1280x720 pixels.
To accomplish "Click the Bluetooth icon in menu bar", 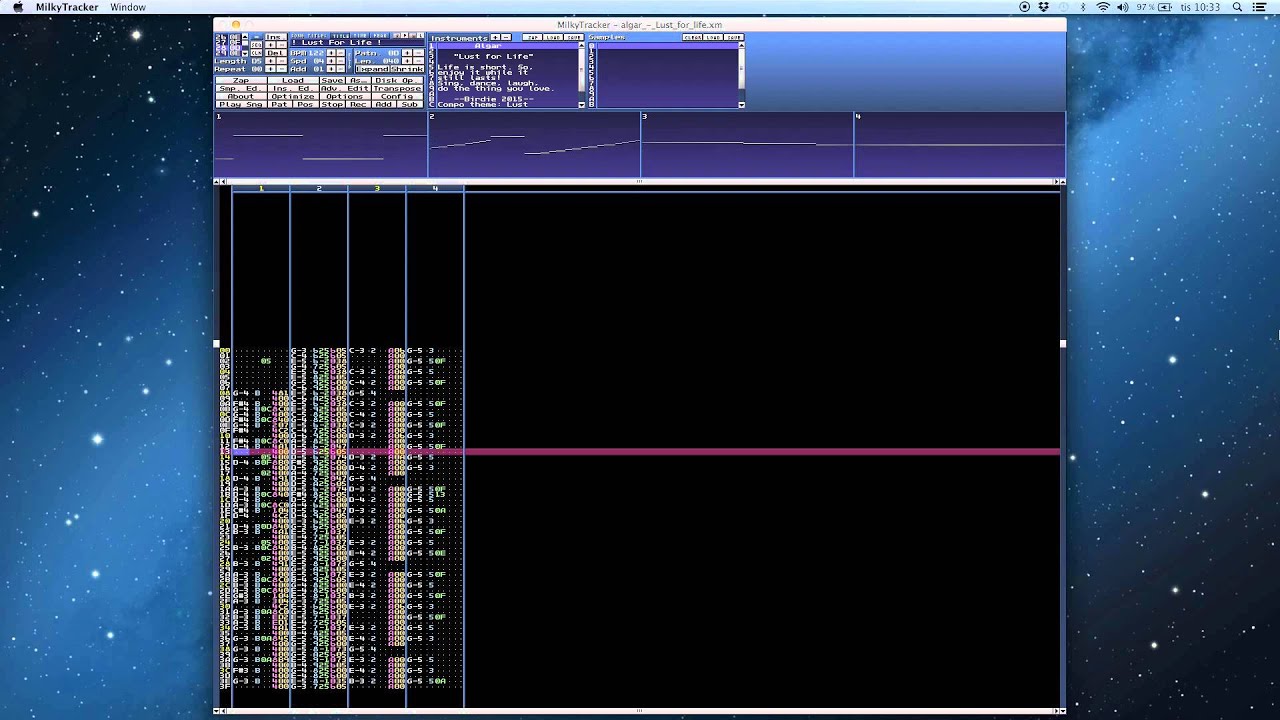I will coord(1083,7).
